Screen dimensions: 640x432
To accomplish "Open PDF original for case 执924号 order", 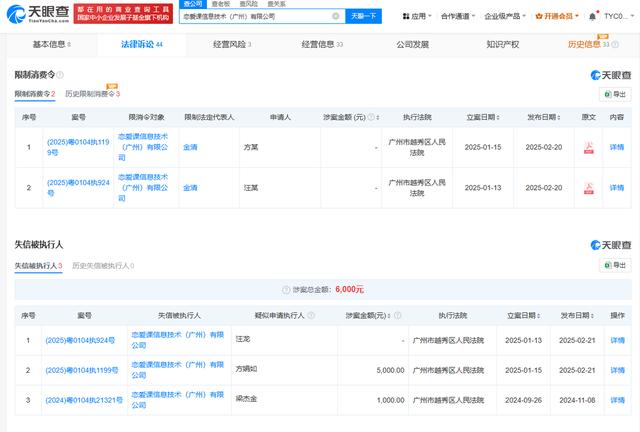I will [589, 188].
